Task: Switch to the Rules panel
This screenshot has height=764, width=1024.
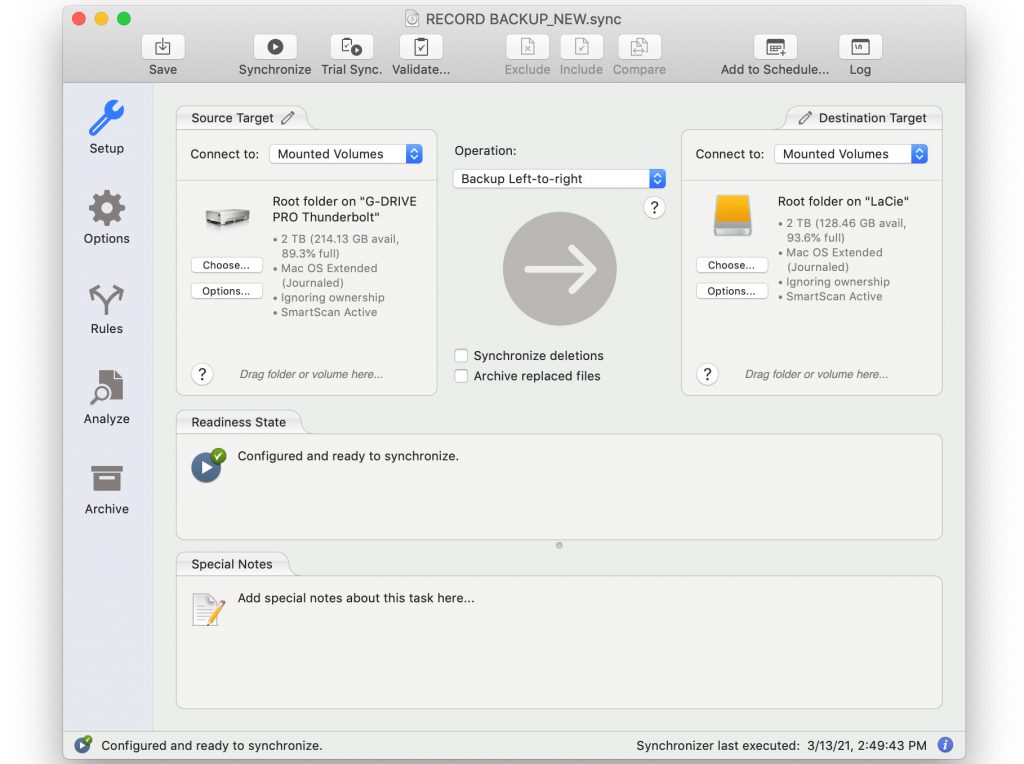Action: coord(105,306)
